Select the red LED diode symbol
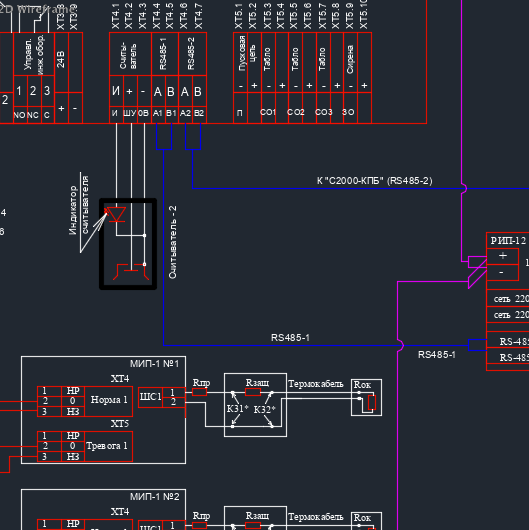Image resolution: width=529 pixels, height=530 pixels. point(116,215)
